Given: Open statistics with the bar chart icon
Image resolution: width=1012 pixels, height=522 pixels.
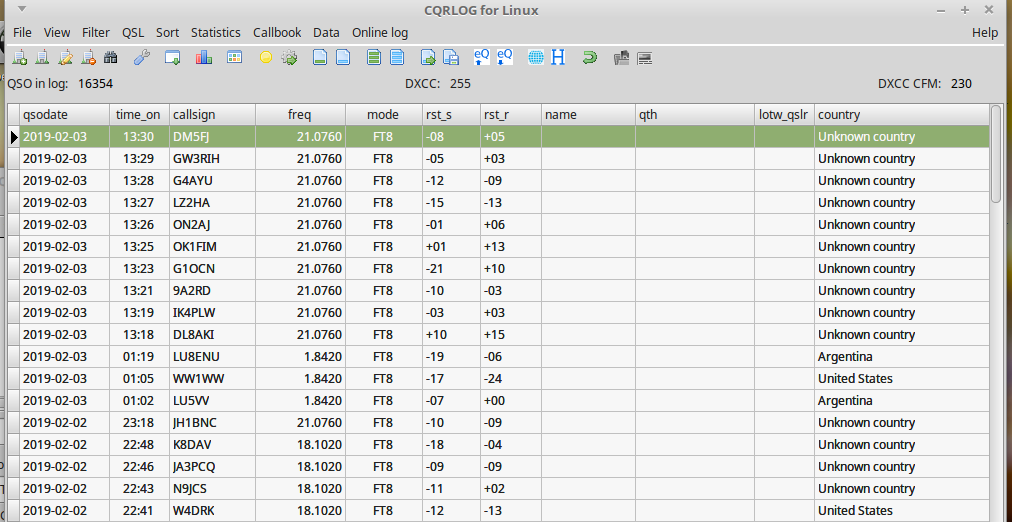Looking at the screenshot, I should pos(204,58).
